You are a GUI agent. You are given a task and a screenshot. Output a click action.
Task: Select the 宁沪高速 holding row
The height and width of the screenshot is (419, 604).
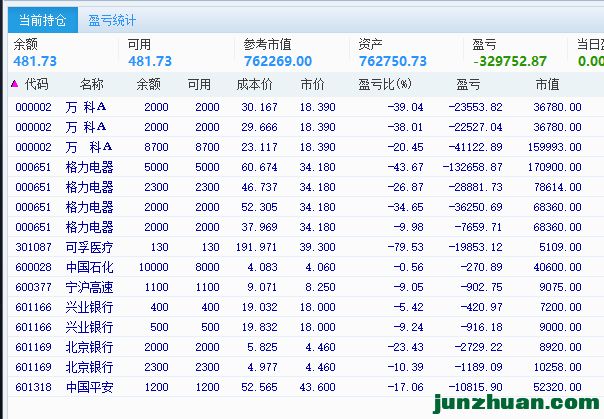(x=306, y=287)
